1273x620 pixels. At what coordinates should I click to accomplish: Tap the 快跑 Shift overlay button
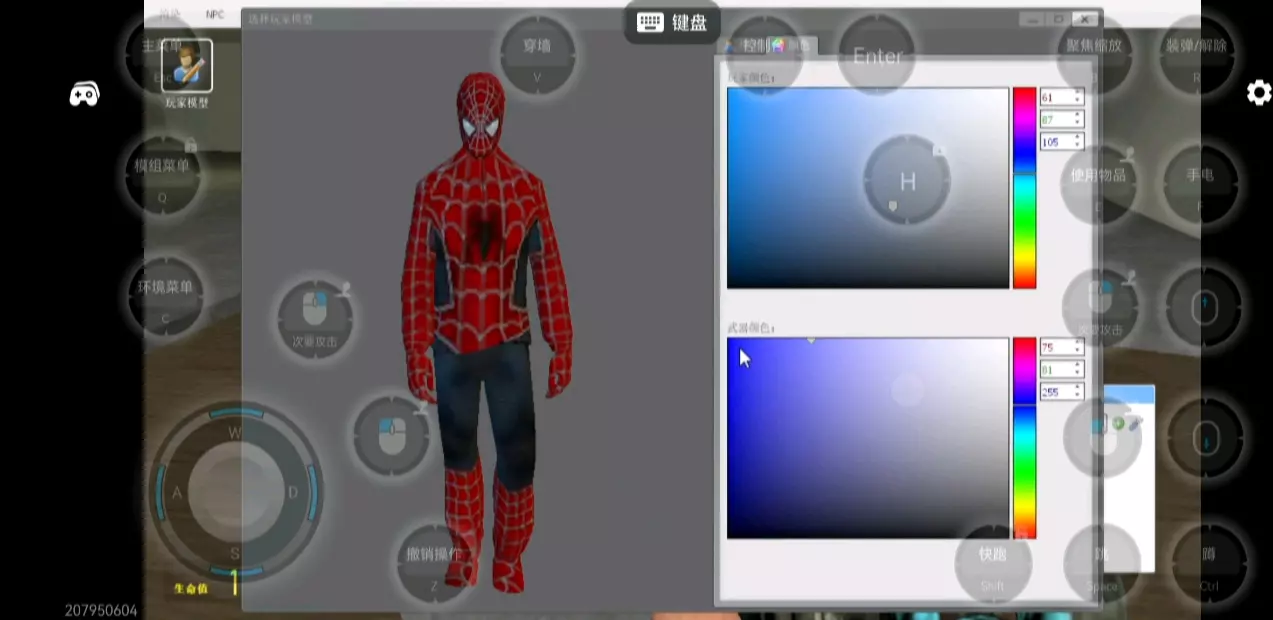tap(993, 565)
